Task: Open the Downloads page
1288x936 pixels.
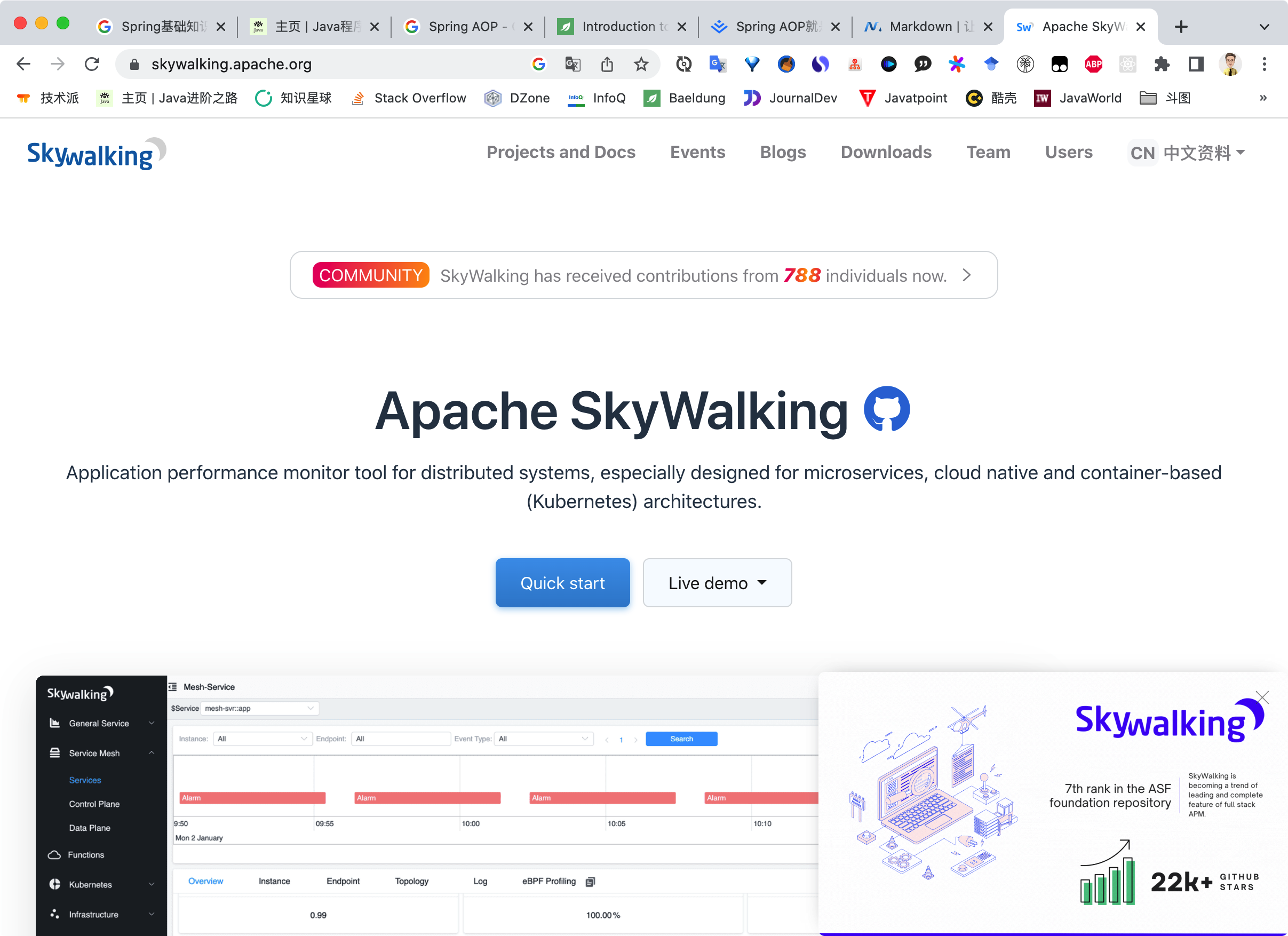Action: [x=886, y=152]
